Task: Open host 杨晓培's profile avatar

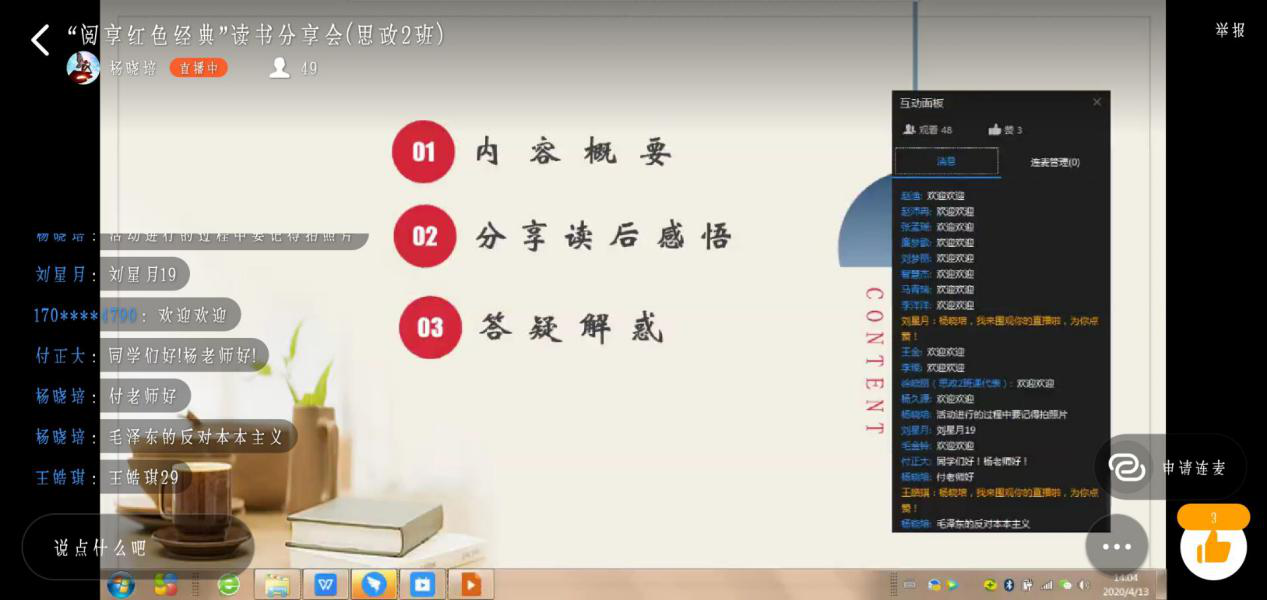Action: 83,68
